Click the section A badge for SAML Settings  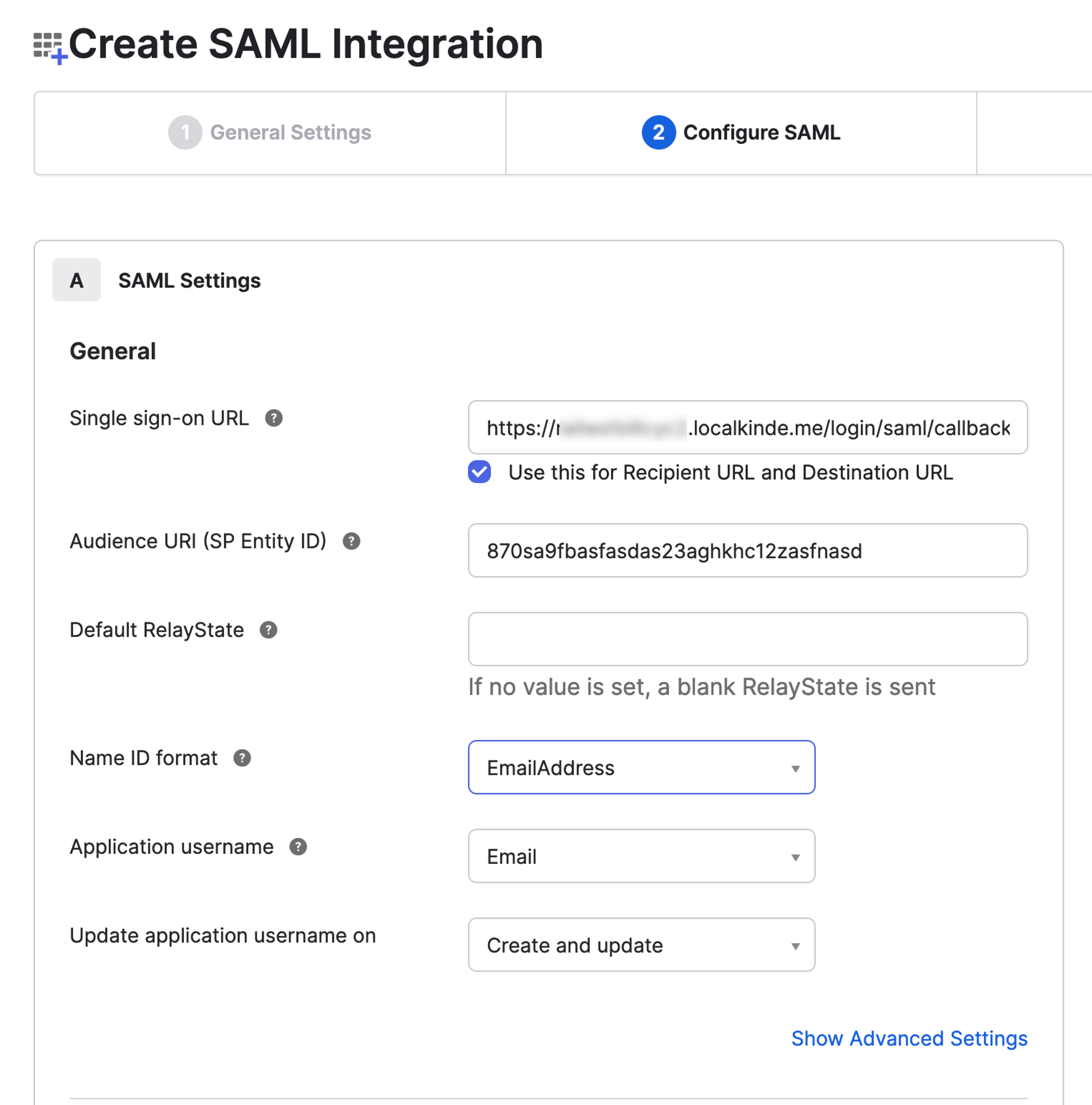pos(76,280)
